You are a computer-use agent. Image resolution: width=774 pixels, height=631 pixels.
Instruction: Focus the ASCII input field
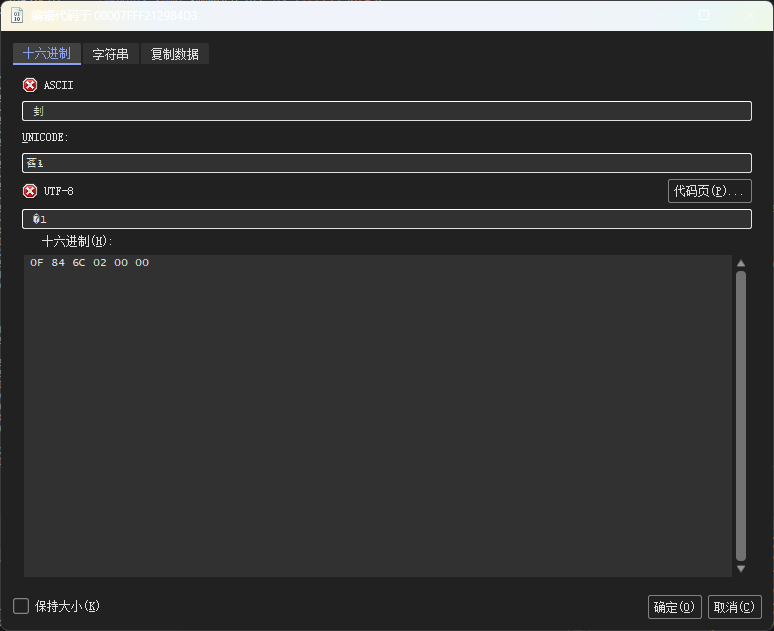pos(387,111)
